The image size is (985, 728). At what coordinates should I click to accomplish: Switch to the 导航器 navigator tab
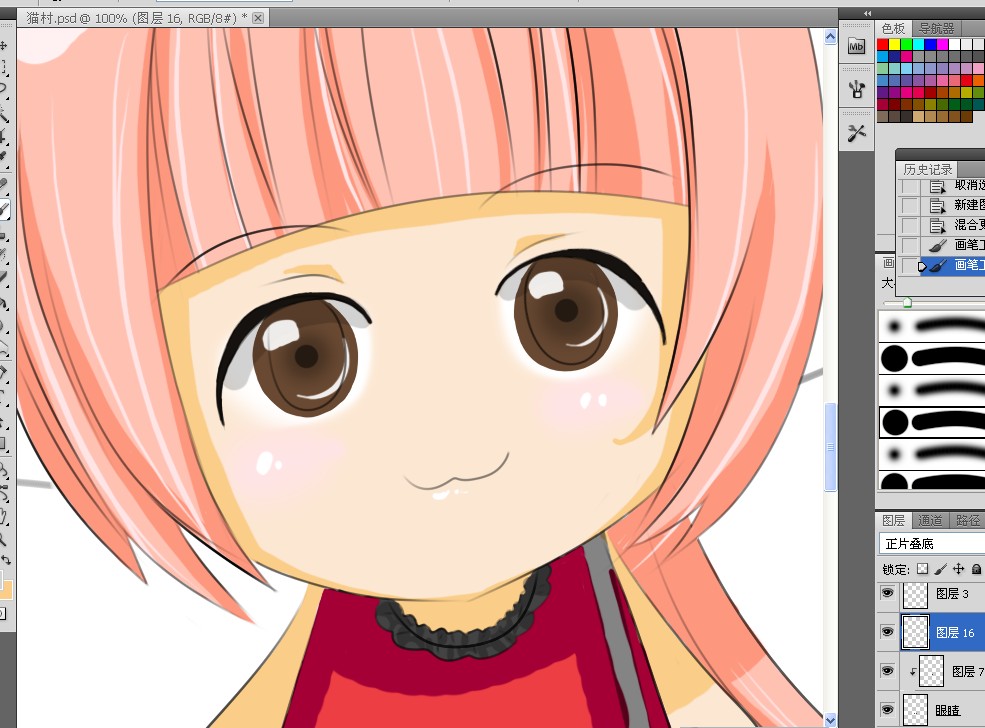[x=936, y=28]
